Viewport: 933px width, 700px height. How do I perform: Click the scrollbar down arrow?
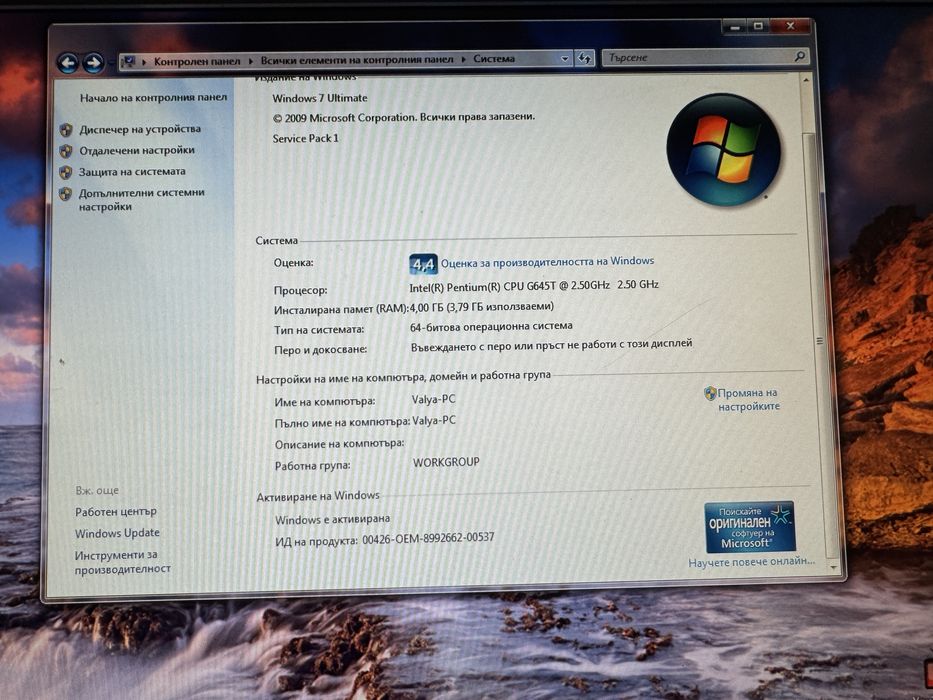(x=832, y=568)
